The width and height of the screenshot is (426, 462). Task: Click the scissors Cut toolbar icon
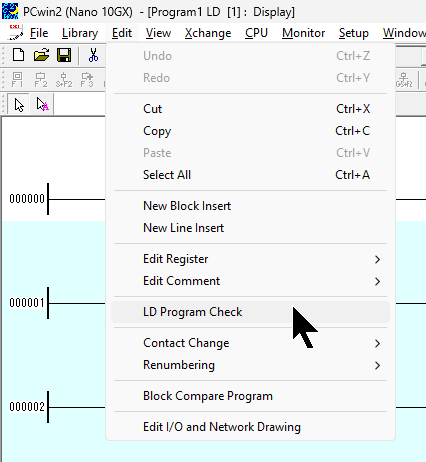(x=93, y=55)
